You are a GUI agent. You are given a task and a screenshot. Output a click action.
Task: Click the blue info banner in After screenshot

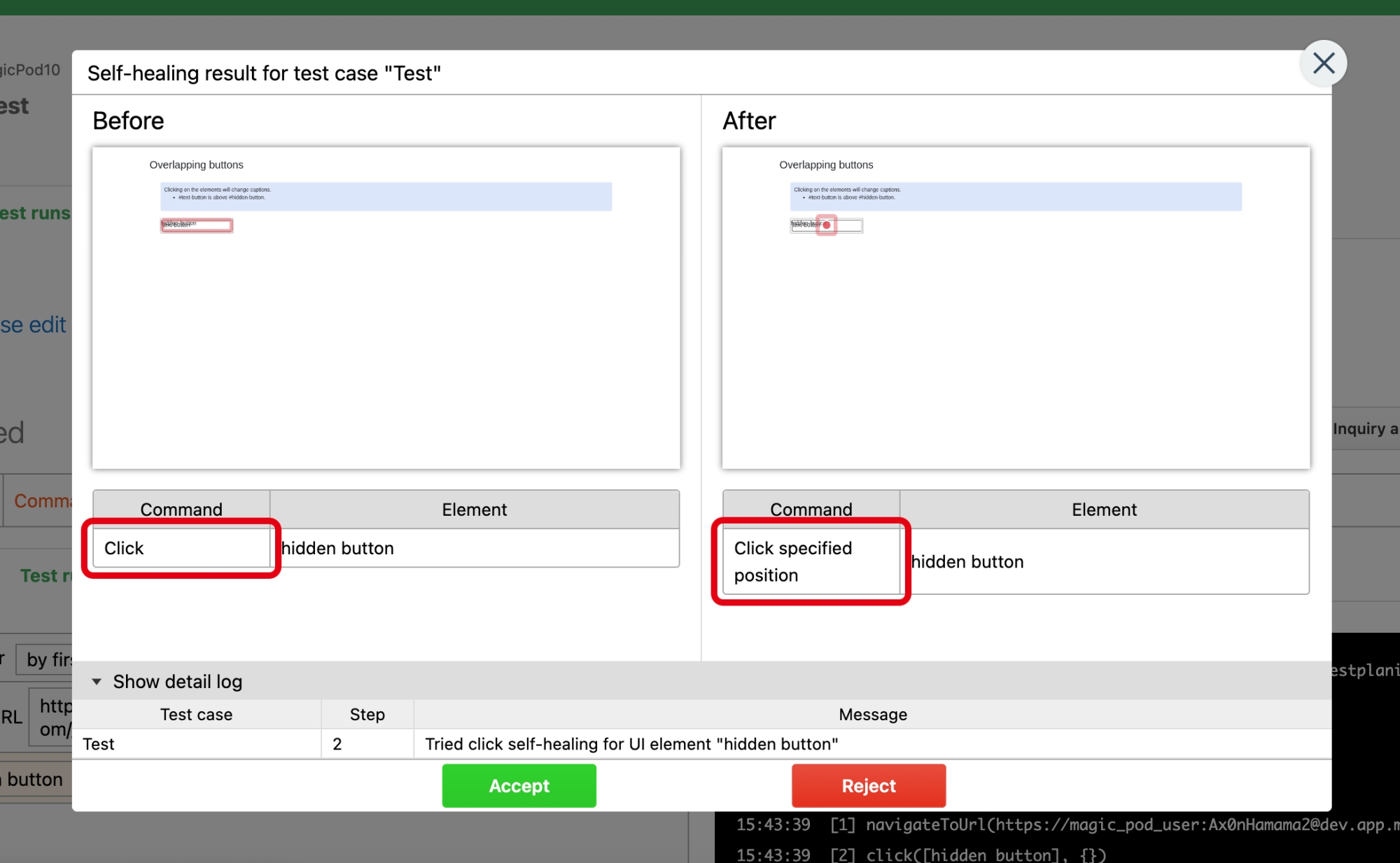1016,197
